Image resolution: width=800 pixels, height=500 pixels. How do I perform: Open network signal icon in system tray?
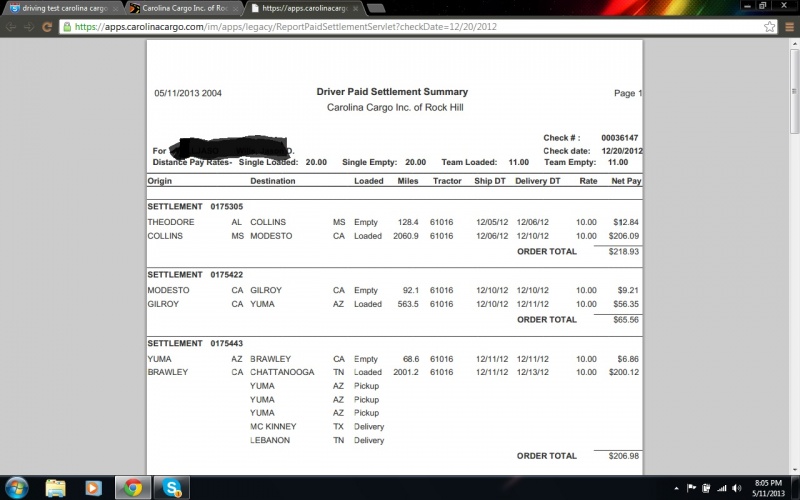tap(724, 488)
